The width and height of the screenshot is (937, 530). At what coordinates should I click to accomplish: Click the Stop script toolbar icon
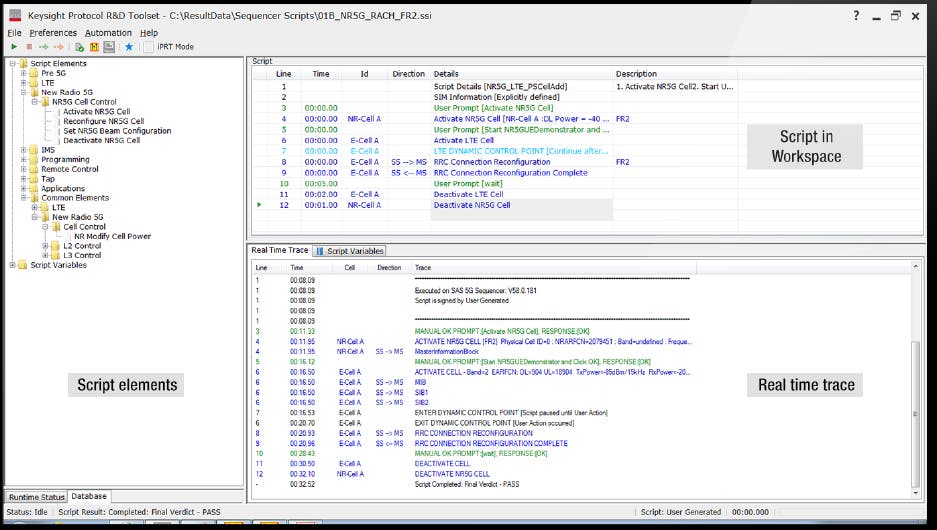coord(28,47)
